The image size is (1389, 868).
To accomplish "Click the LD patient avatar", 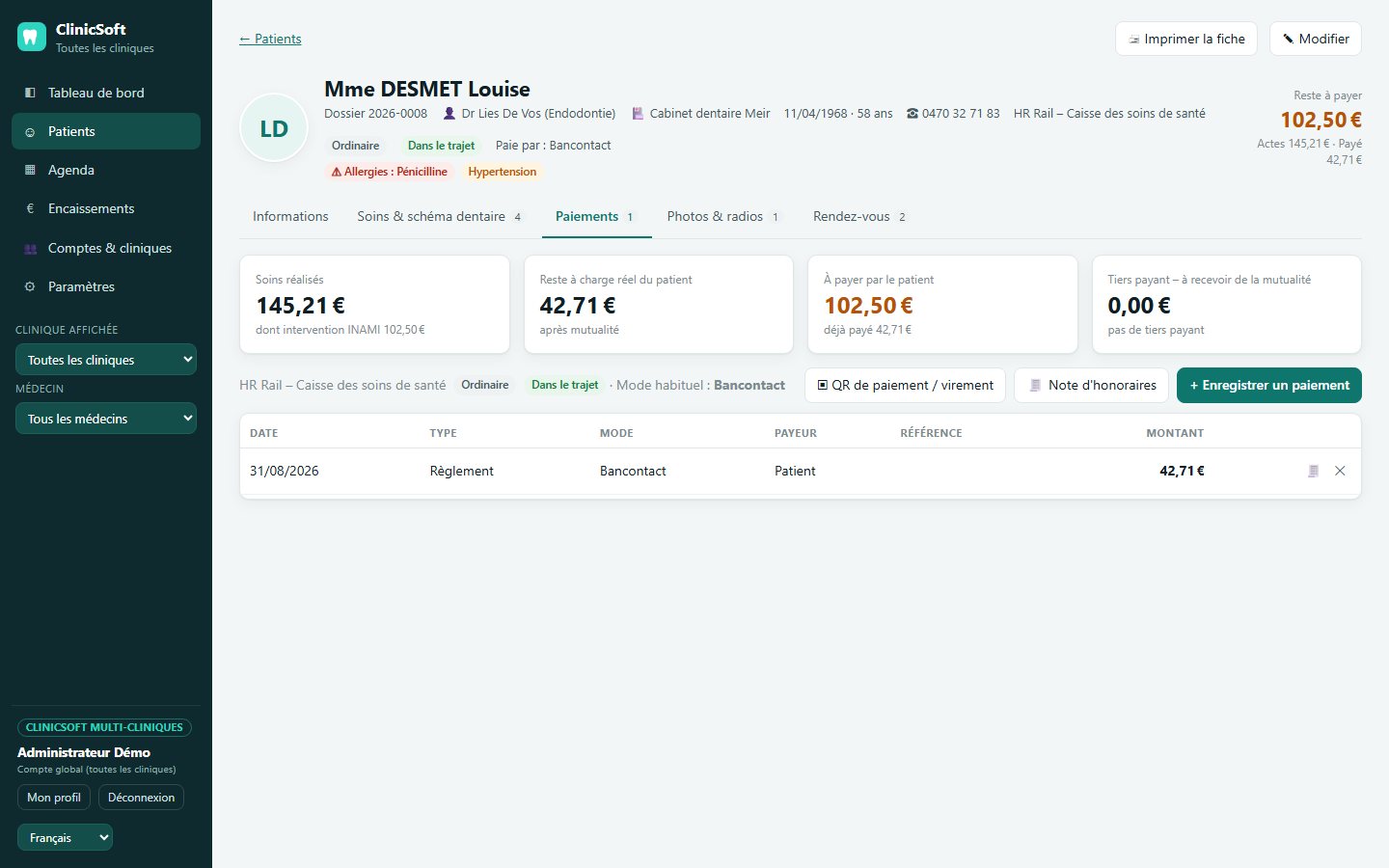I will pyautogui.click(x=274, y=128).
